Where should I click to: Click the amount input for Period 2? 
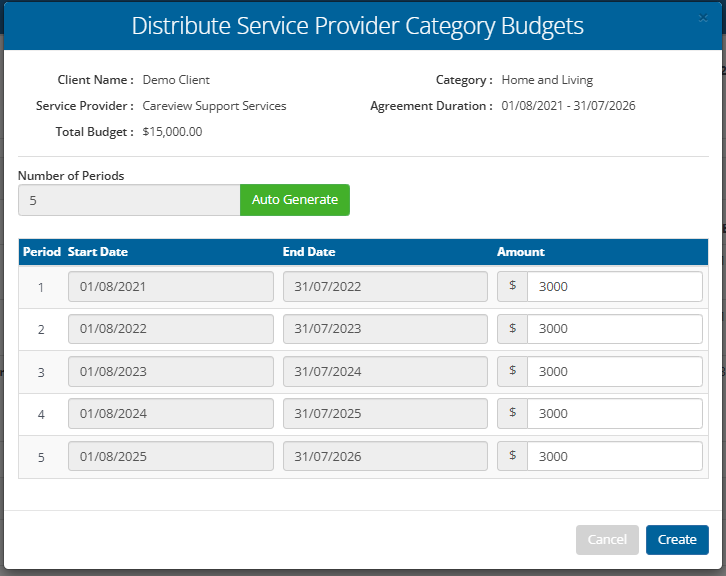614,329
